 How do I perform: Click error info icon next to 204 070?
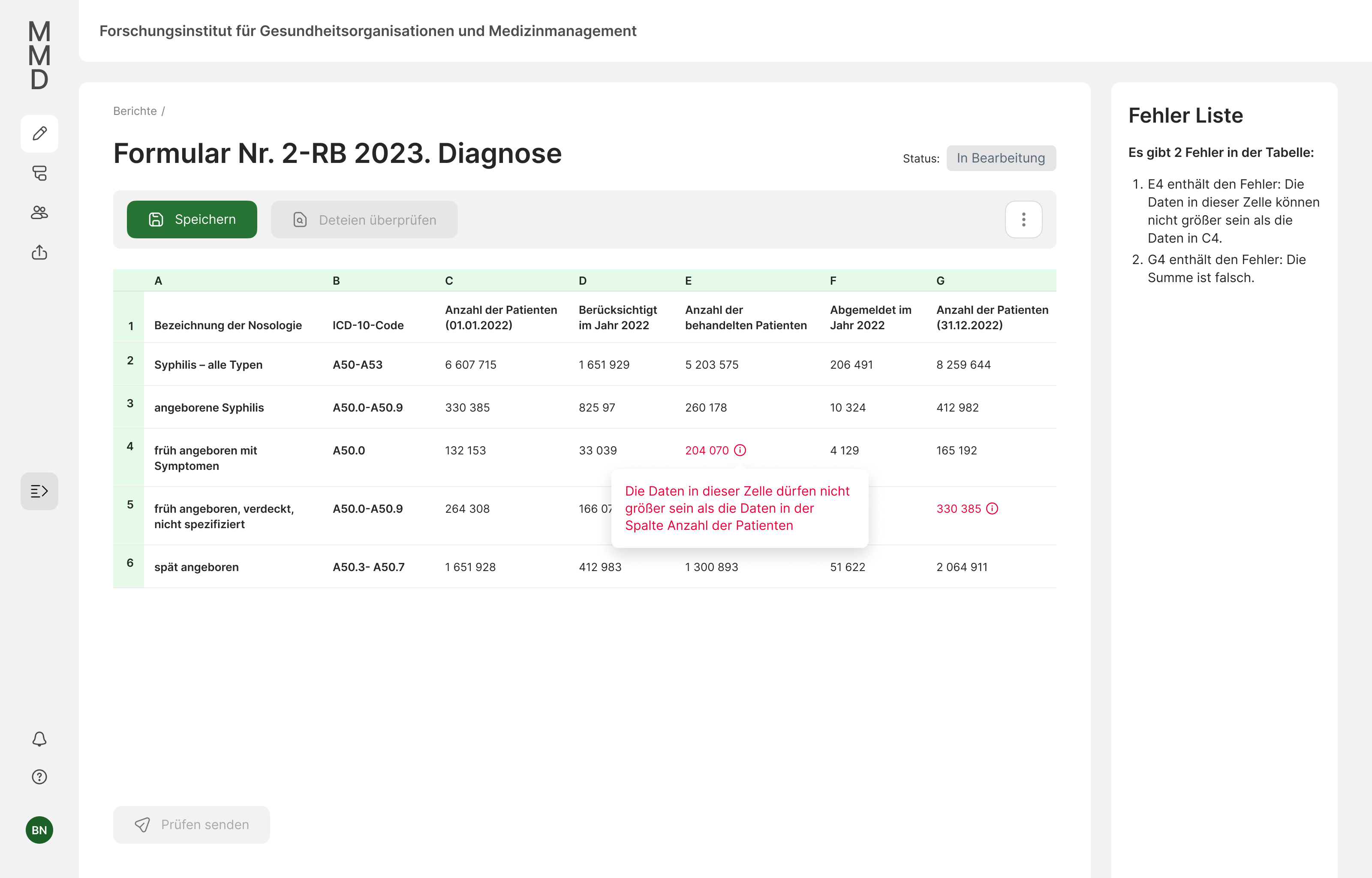coord(740,451)
